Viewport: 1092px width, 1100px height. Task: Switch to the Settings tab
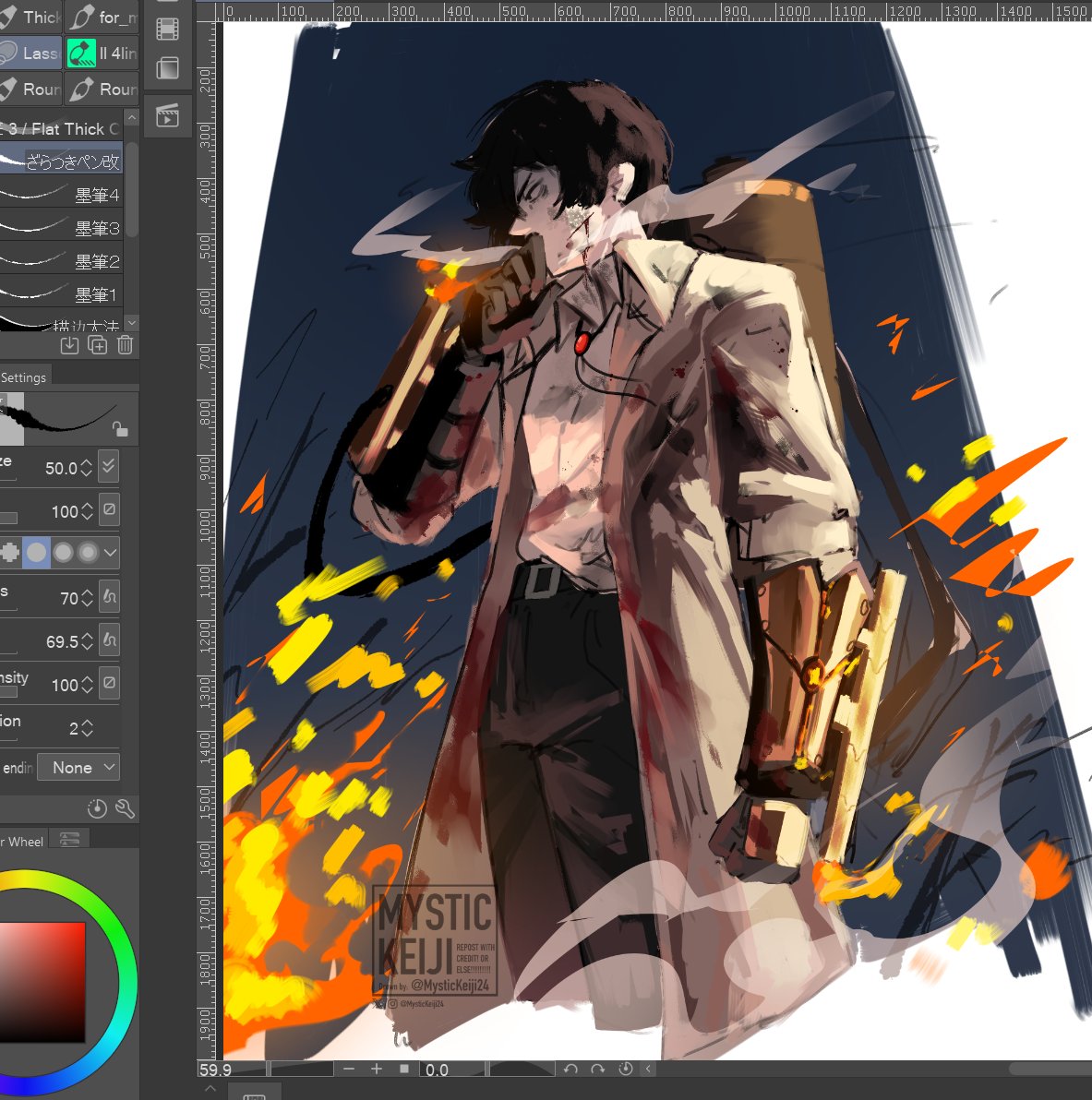click(x=24, y=377)
